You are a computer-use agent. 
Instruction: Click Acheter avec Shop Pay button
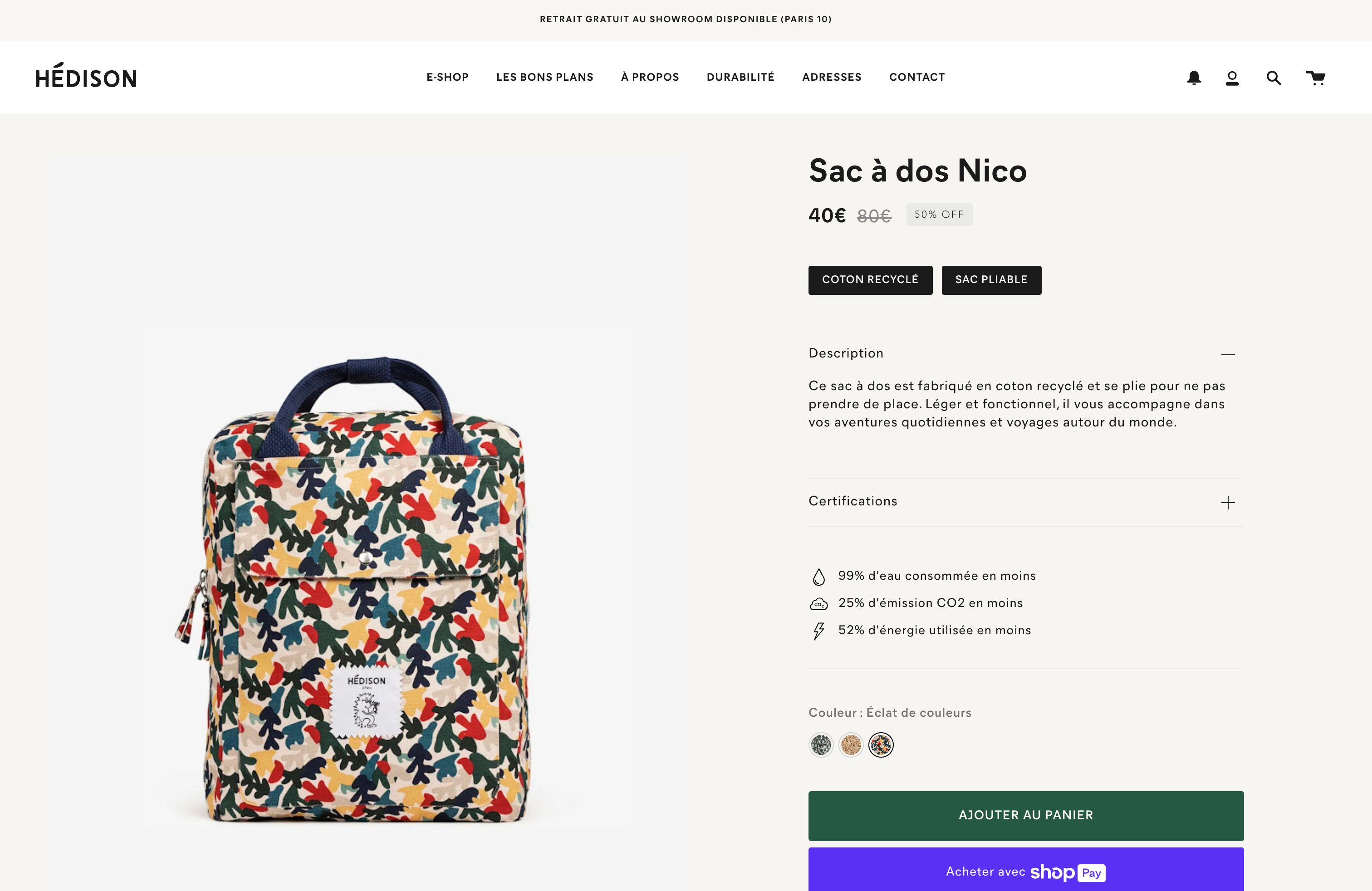pos(1025,871)
